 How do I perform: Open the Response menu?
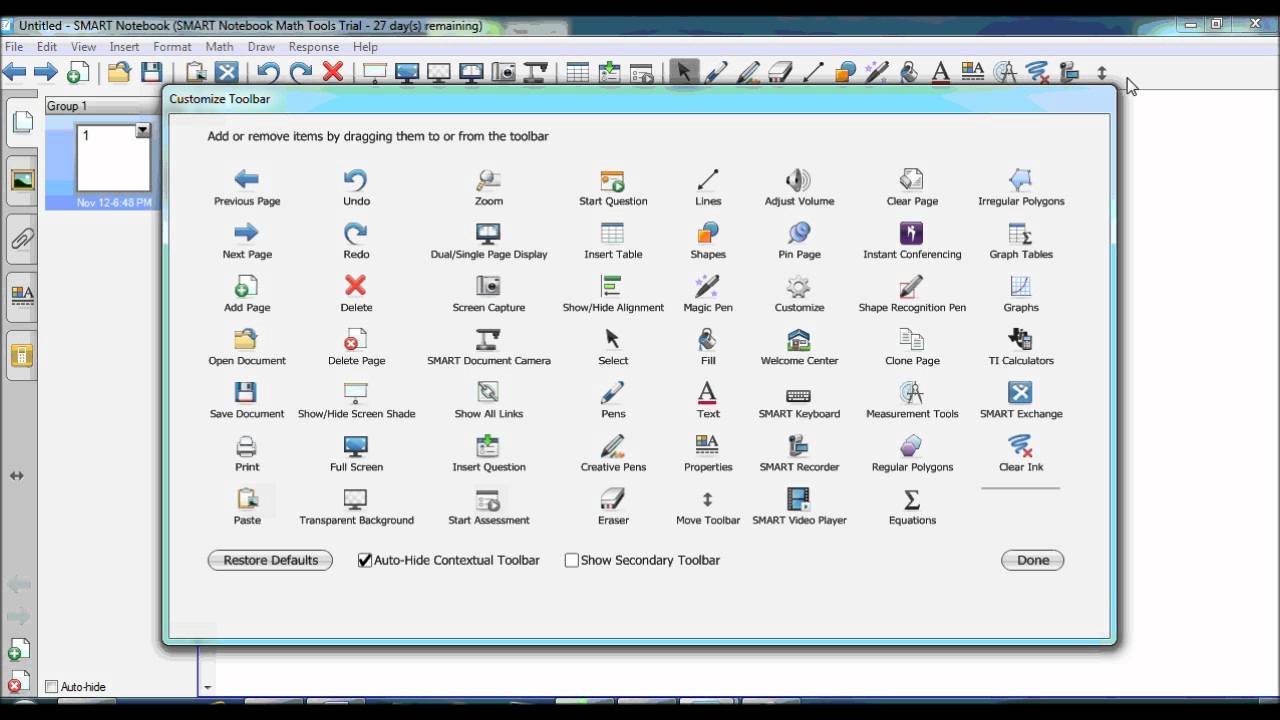pos(314,46)
